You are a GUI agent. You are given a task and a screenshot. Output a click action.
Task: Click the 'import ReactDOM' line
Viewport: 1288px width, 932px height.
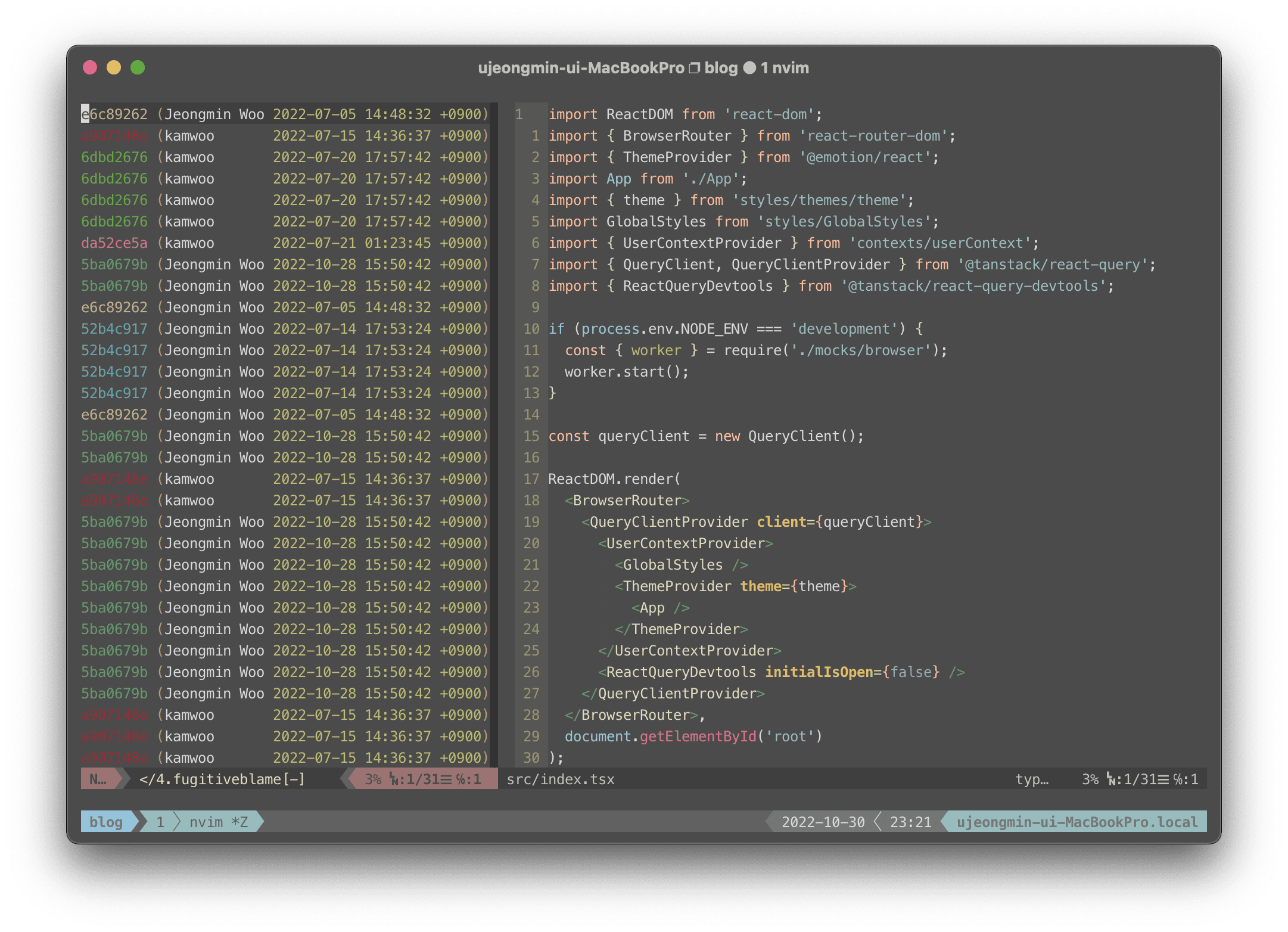coord(685,114)
